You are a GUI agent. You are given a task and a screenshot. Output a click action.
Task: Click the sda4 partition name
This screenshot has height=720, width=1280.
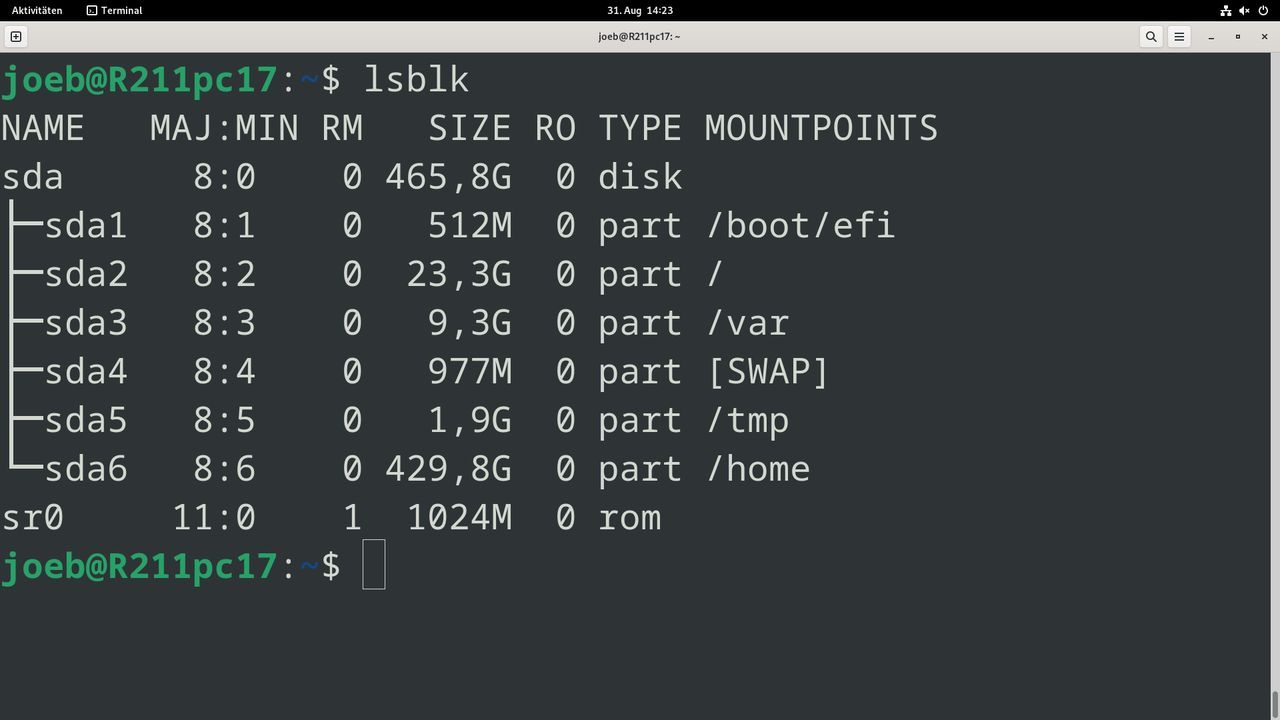86,372
